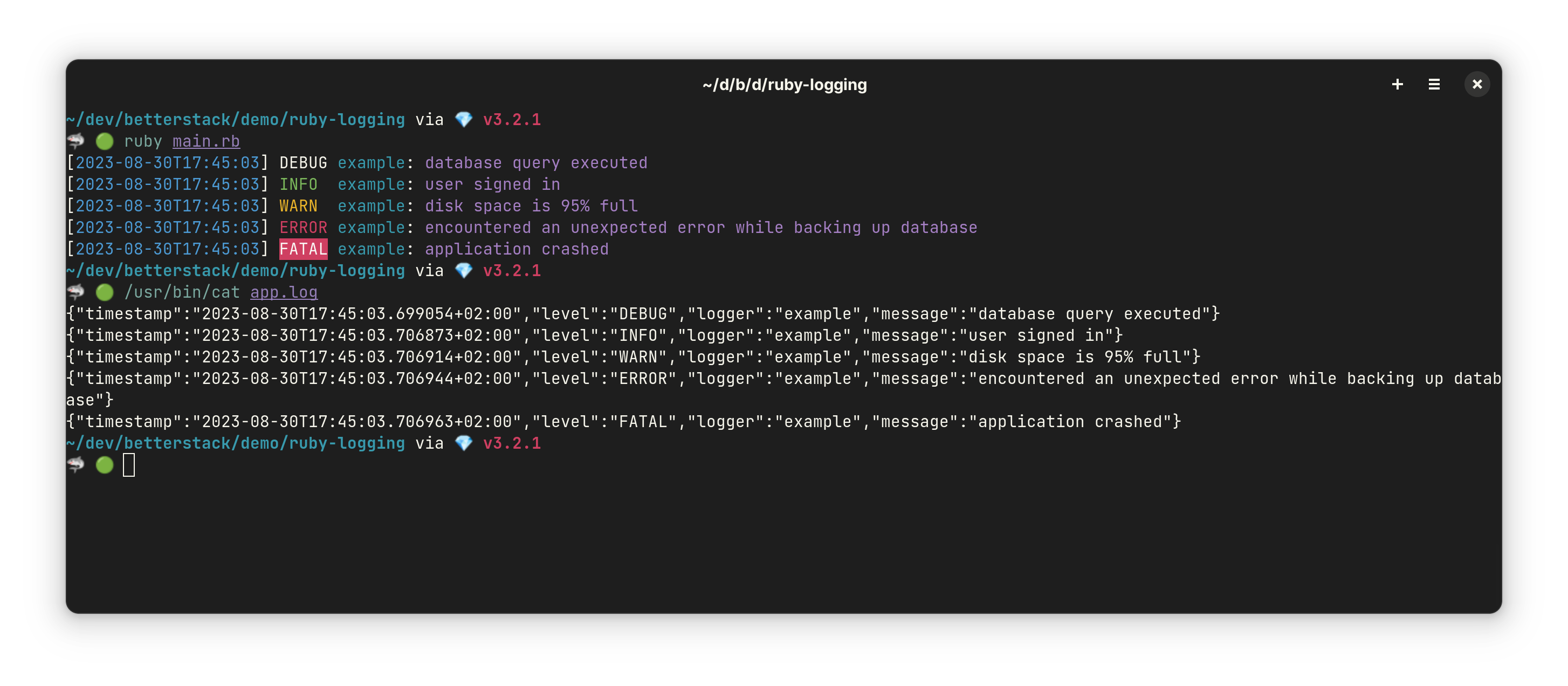This screenshot has width=1568, height=686.
Task: Click the green status circle before /usr/bin/cat
Action: tap(105, 292)
